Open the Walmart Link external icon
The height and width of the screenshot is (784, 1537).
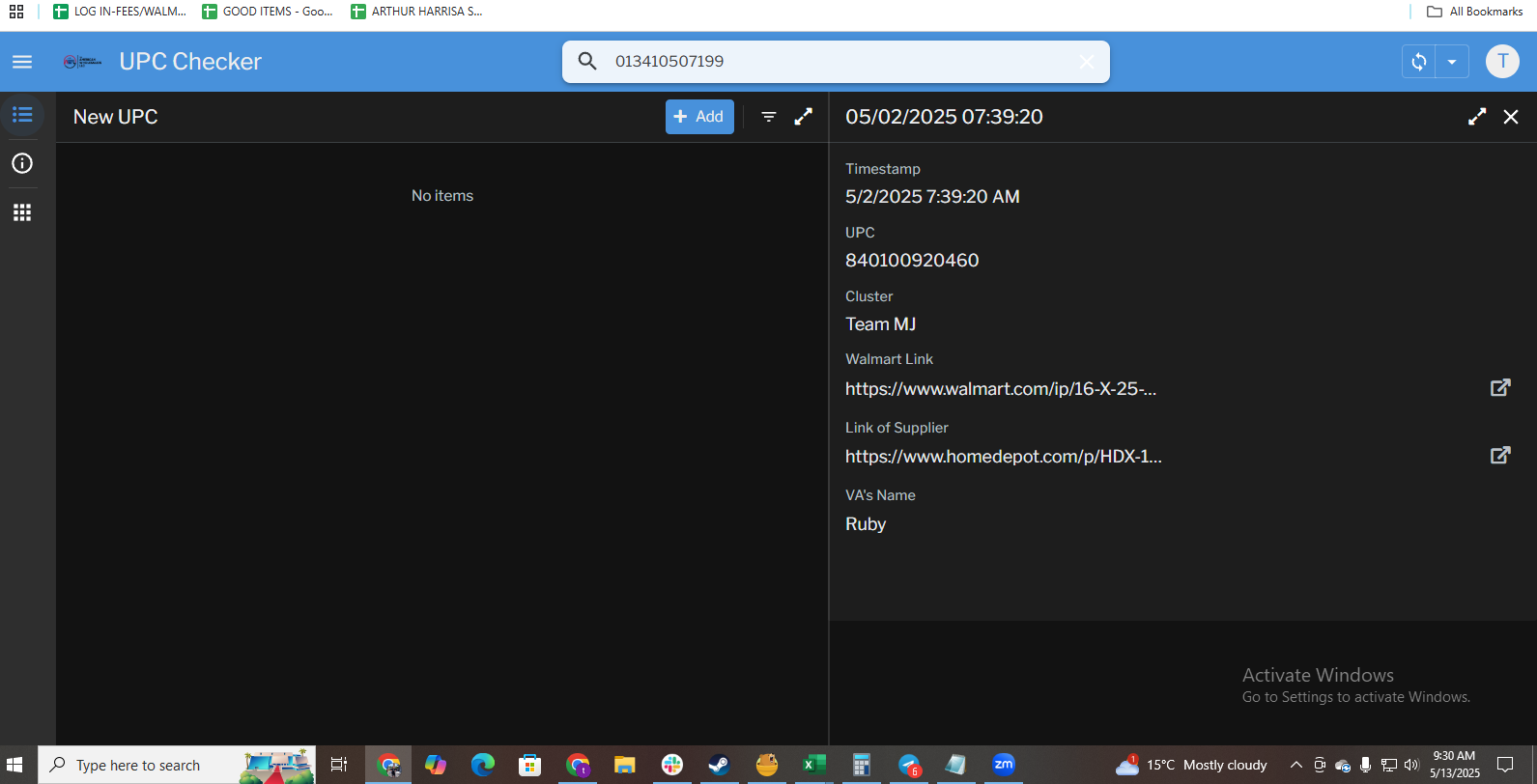pos(1500,388)
